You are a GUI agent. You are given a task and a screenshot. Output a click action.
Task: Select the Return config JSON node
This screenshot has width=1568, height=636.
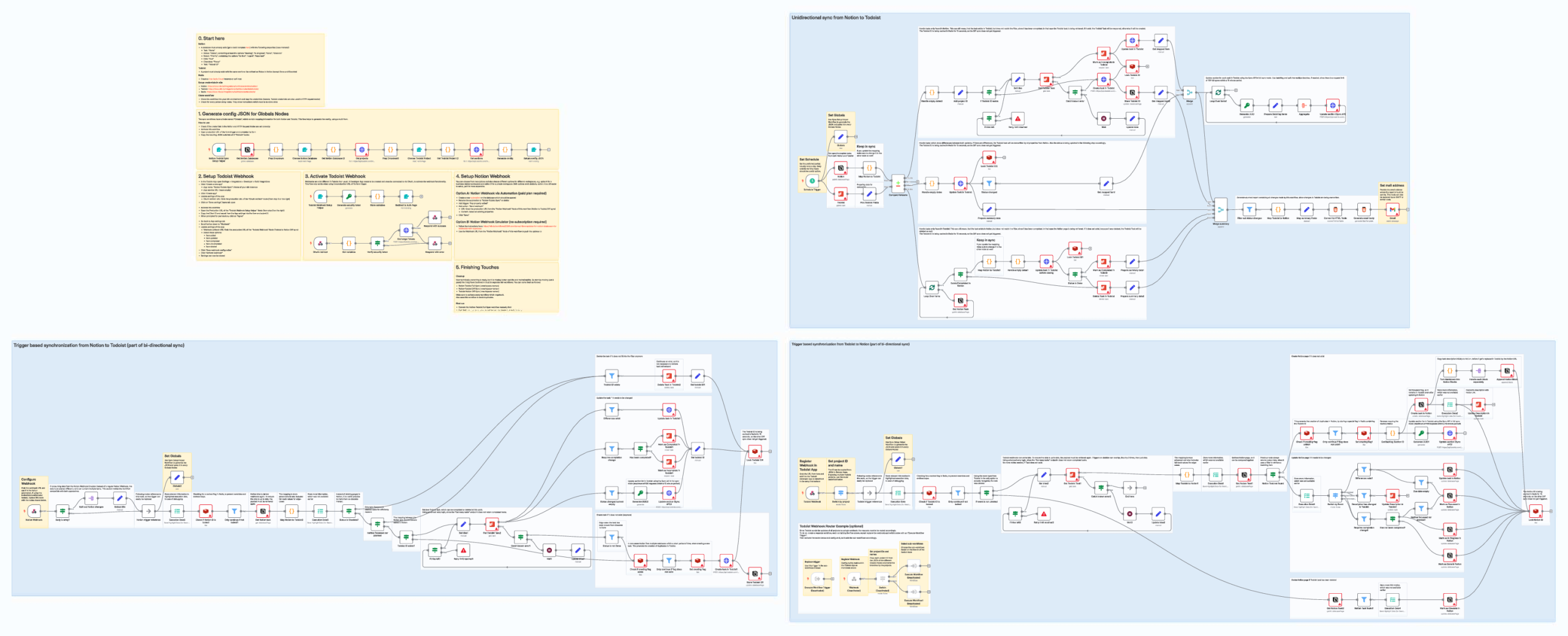tap(533, 149)
